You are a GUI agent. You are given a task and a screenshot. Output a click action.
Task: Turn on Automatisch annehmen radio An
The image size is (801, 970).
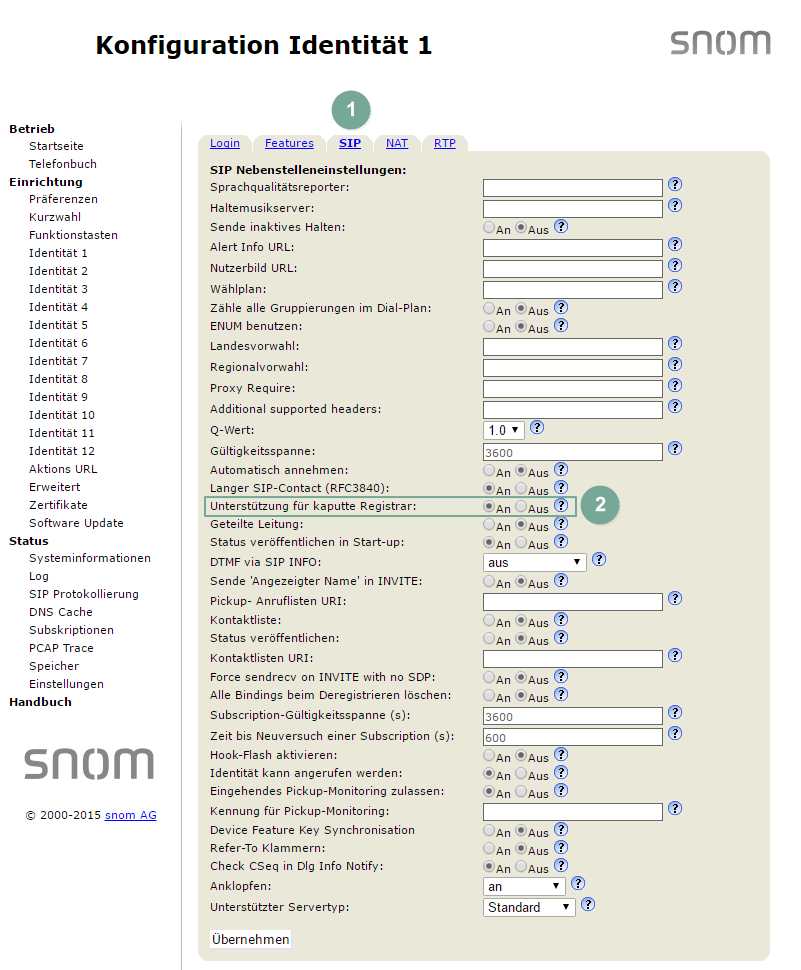pos(489,470)
